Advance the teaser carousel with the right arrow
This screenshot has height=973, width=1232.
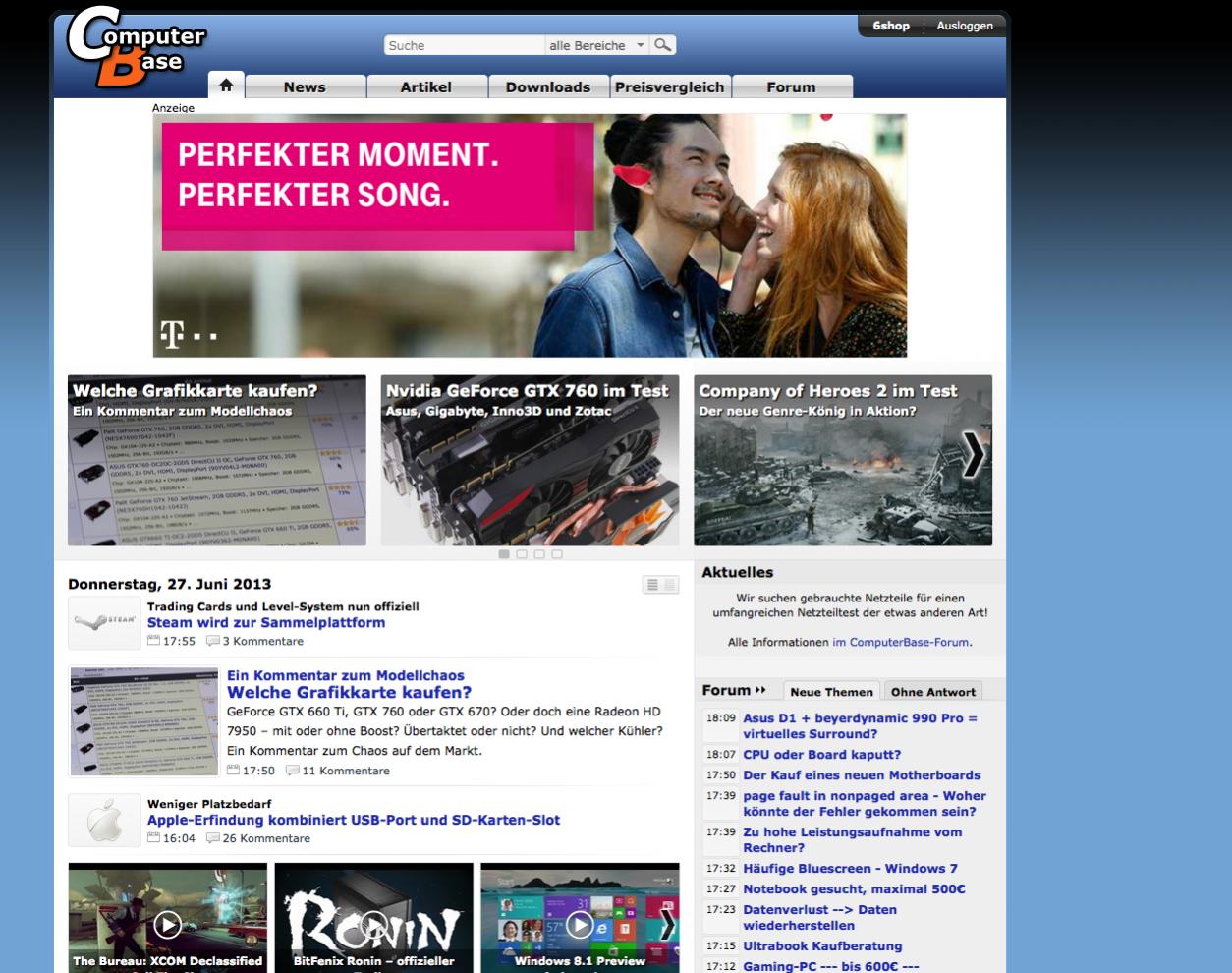[973, 454]
